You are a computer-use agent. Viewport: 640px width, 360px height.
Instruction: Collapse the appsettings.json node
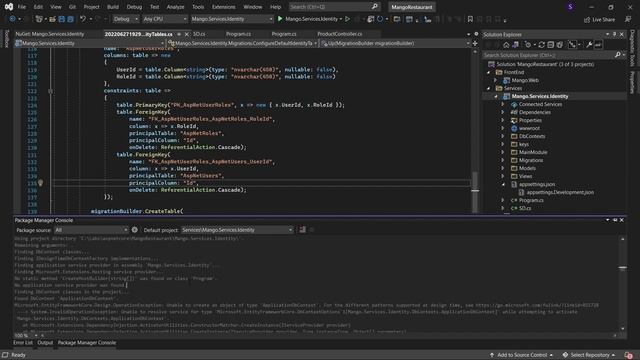point(503,184)
